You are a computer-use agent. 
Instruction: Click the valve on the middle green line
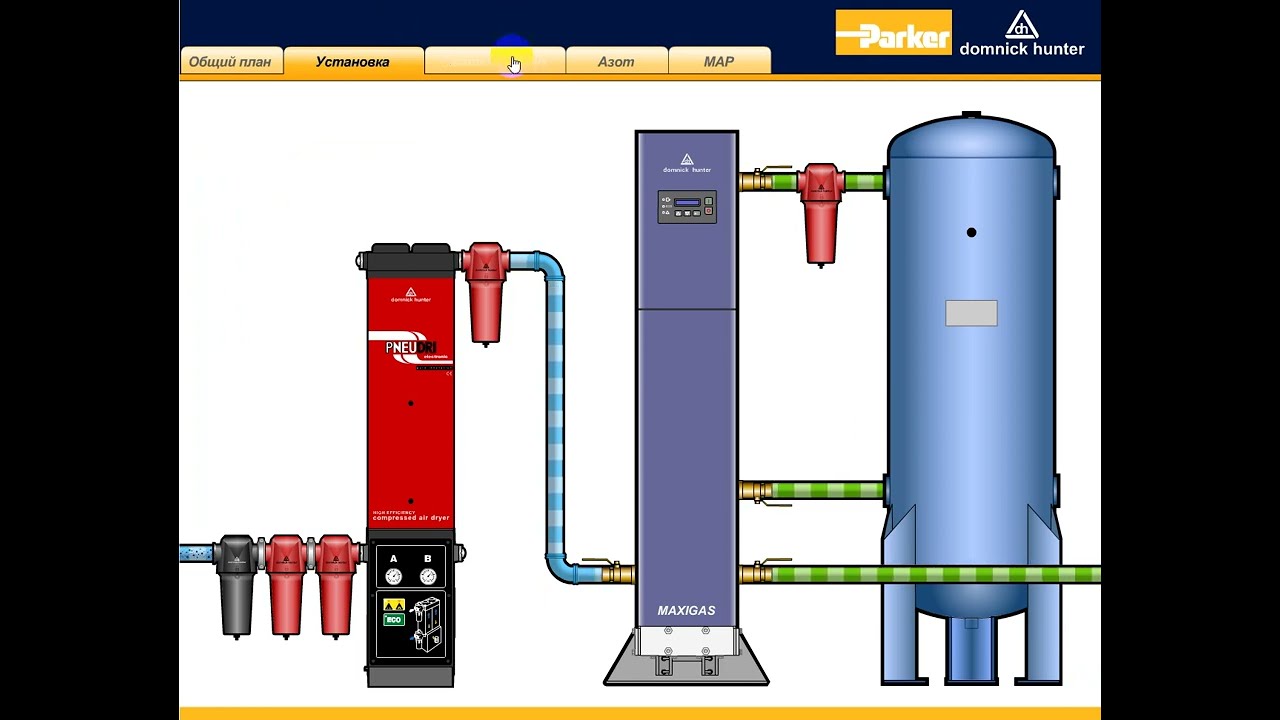click(x=765, y=491)
